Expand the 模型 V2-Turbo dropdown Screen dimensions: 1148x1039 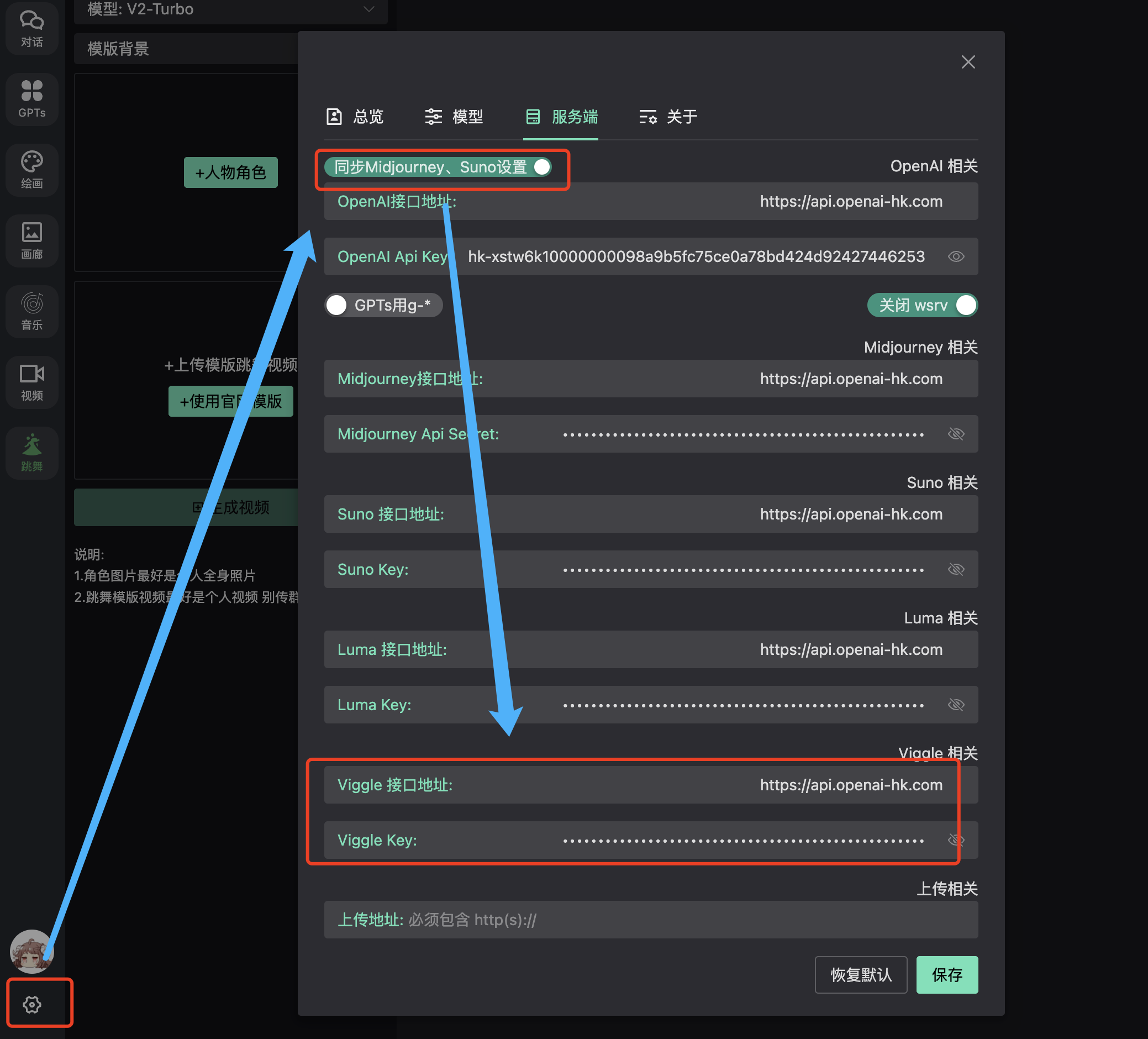[230, 10]
